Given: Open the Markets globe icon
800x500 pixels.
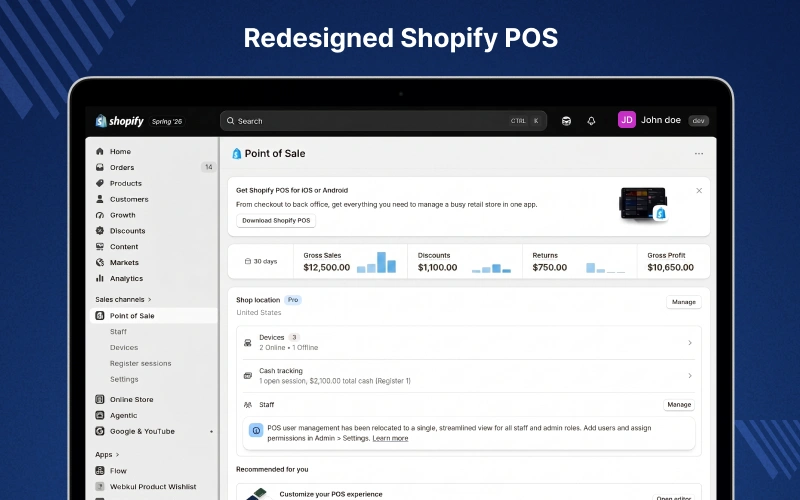Looking at the screenshot, I should coord(99,262).
